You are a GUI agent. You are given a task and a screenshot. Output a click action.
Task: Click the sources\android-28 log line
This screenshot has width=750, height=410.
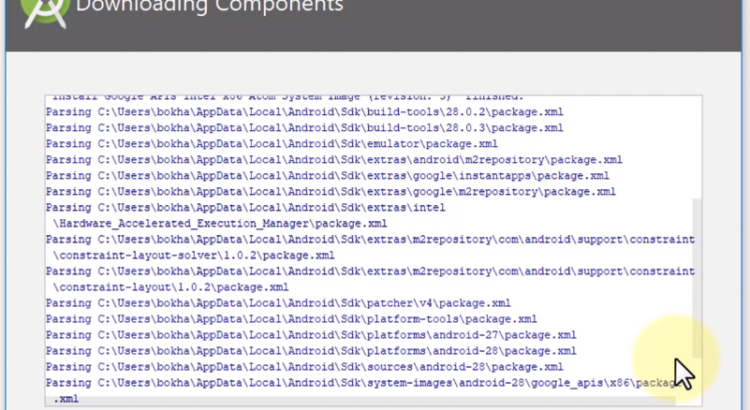coord(304,367)
